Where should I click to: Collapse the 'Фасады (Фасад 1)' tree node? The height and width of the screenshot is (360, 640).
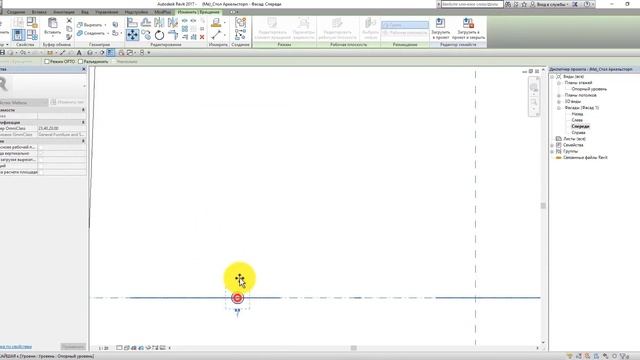(559, 108)
